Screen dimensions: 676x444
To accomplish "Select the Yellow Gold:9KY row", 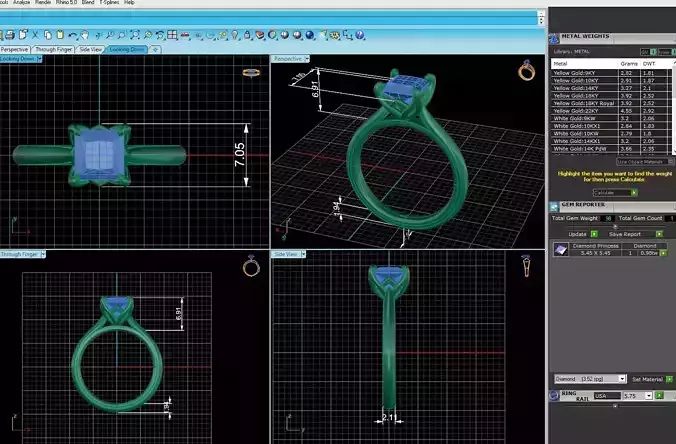I will [611, 73].
